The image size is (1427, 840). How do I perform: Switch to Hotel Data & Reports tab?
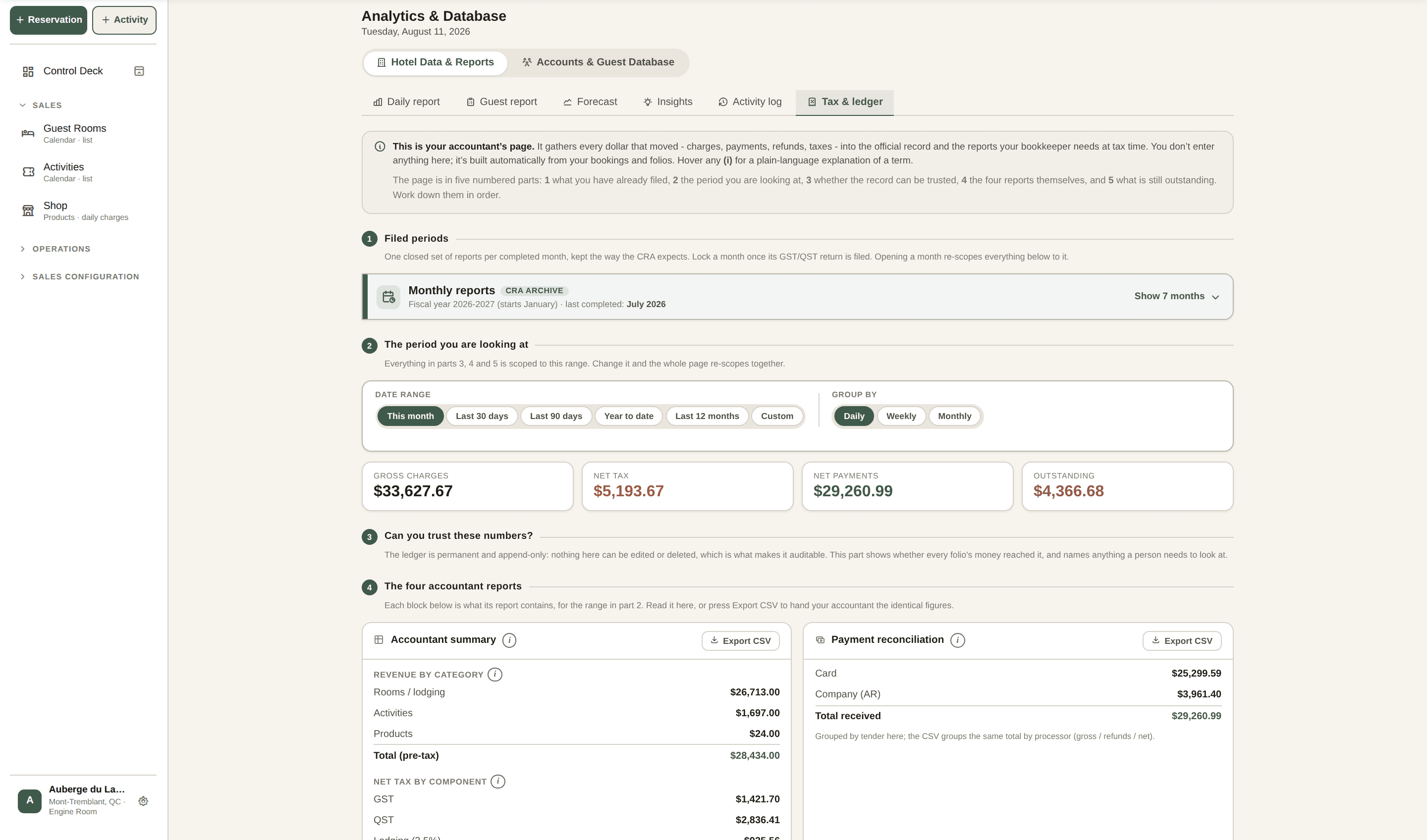436,62
